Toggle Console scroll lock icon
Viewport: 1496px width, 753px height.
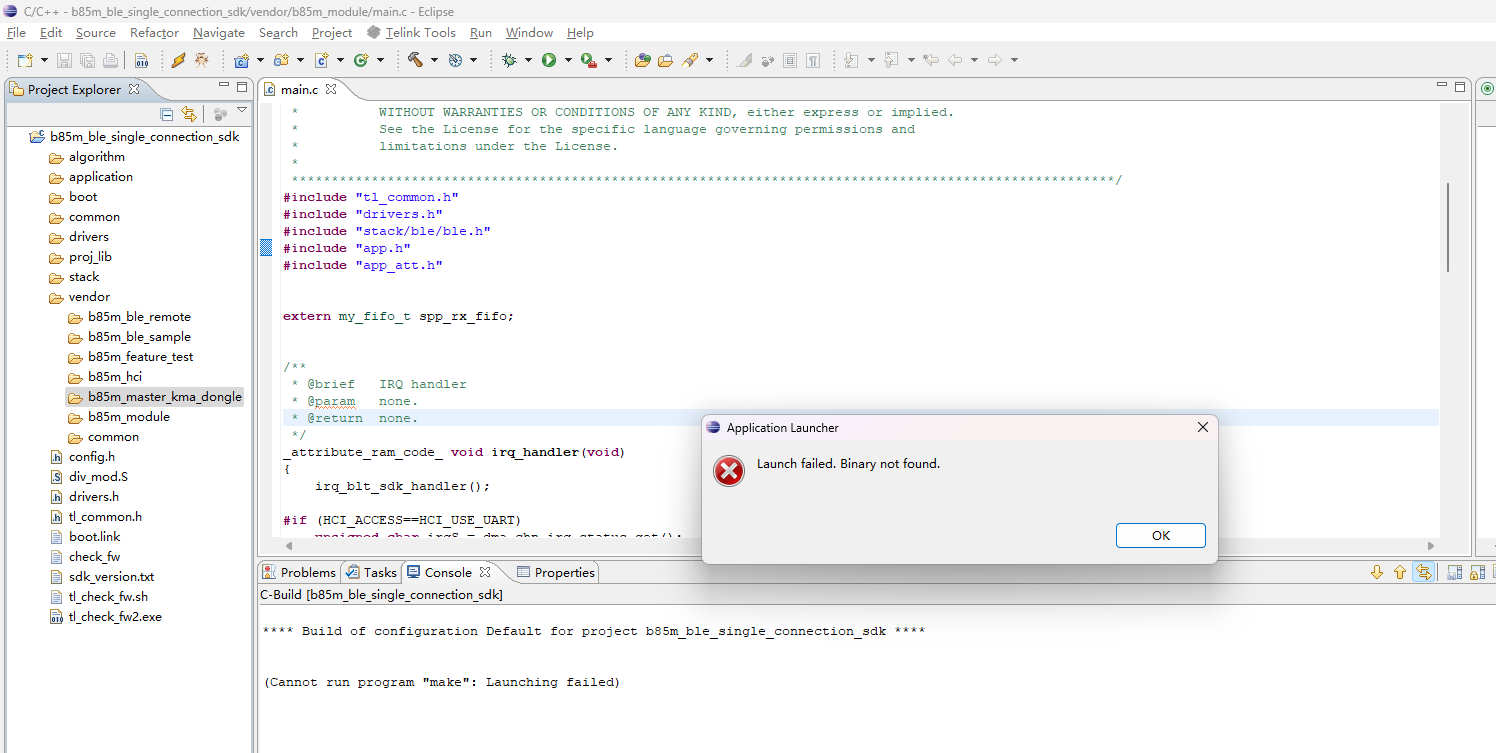[1477, 572]
